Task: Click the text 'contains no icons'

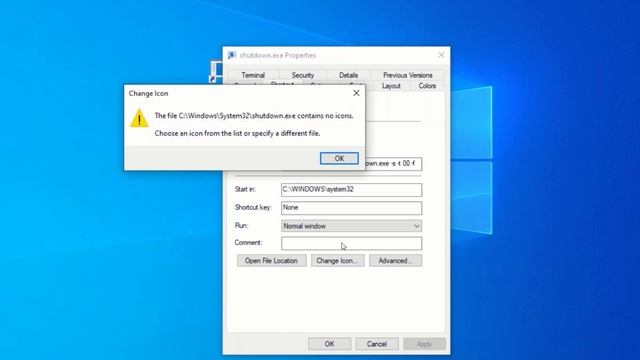Action: (x=325, y=116)
